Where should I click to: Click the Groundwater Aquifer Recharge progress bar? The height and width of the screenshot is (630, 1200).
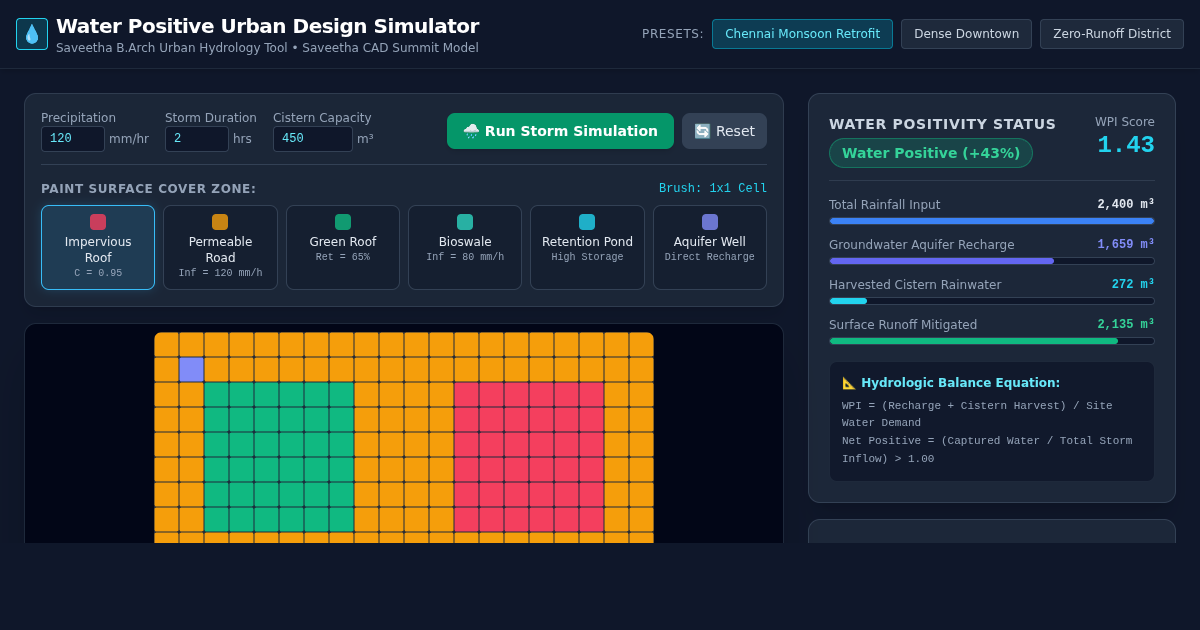[x=992, y=261]
